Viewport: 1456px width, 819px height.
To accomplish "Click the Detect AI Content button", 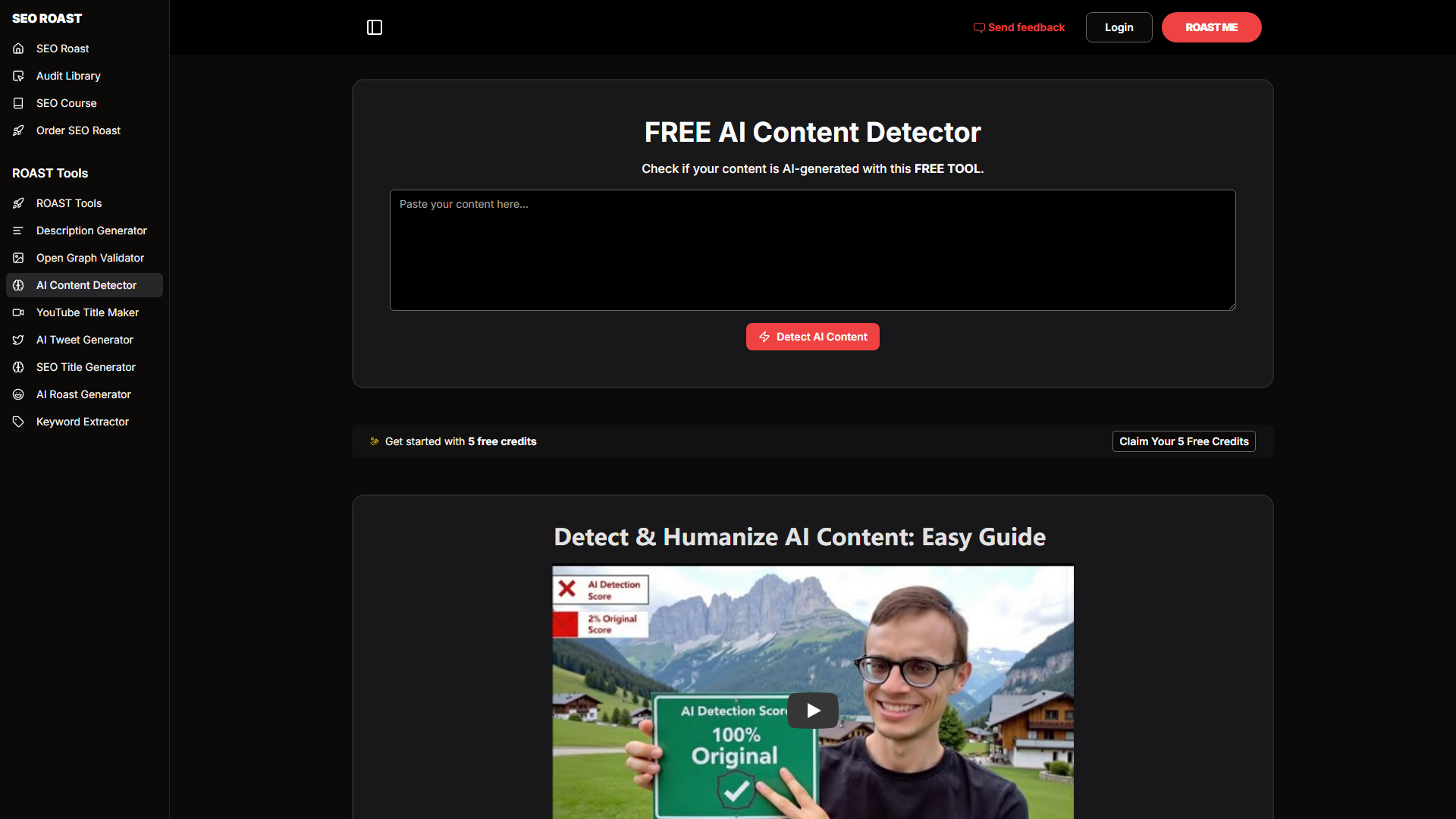I will coord(812,336).
